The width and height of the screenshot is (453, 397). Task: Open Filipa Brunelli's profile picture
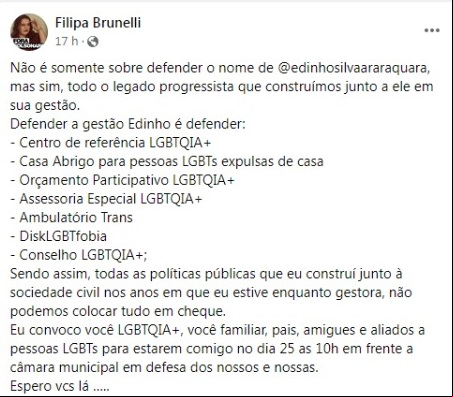(29, 32)
